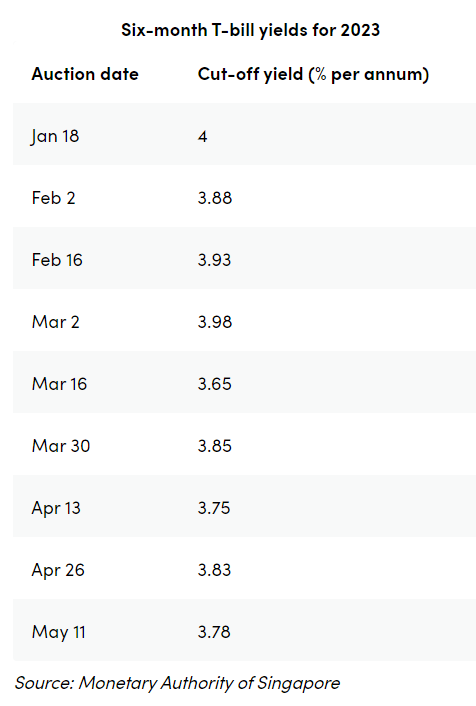Click the 3.78 yield for May 11
Viewport: 476px width, 706px height.
point(214,632)
